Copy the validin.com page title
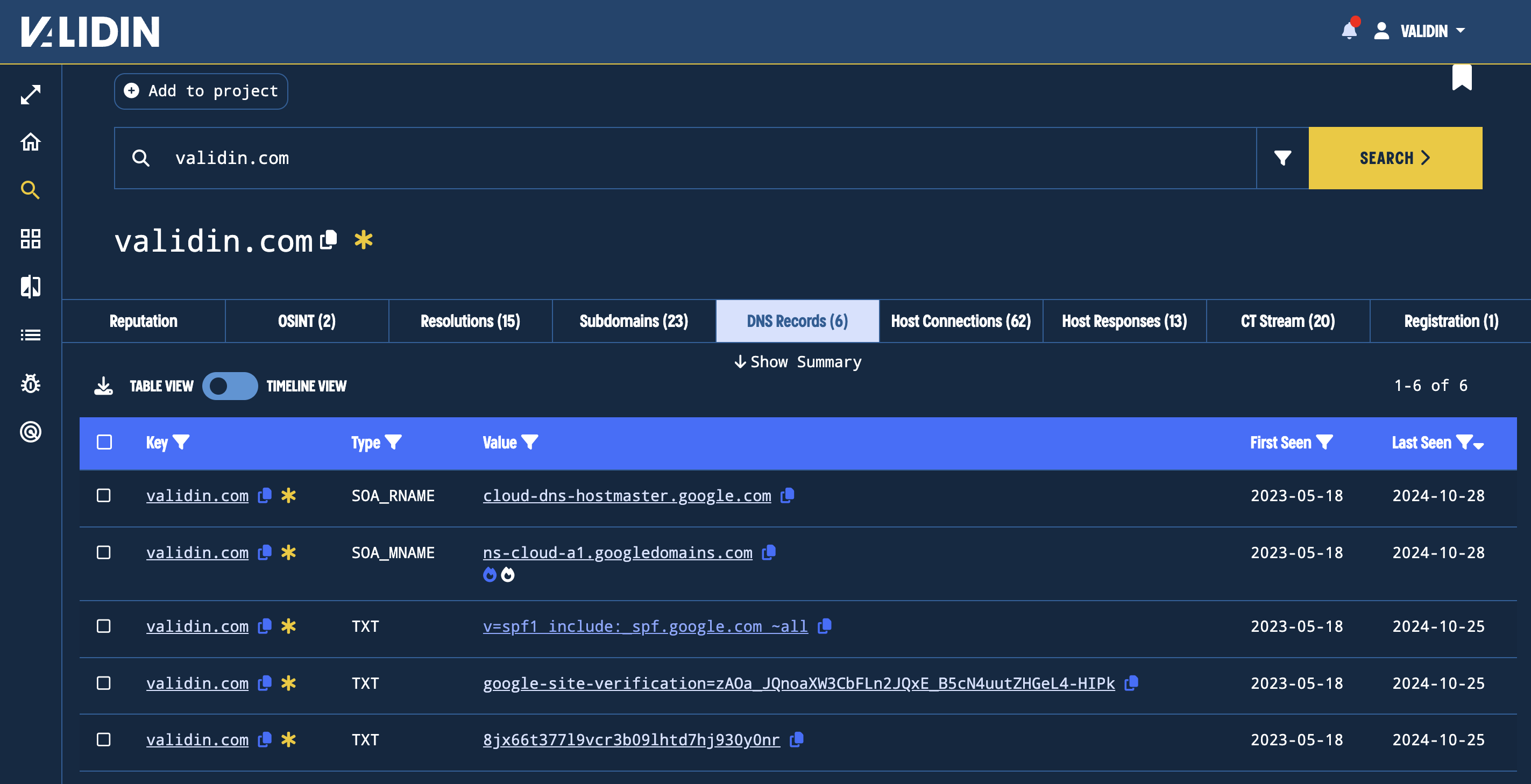The height and width of the screenshot is (784, 1531). click(328, 240)
